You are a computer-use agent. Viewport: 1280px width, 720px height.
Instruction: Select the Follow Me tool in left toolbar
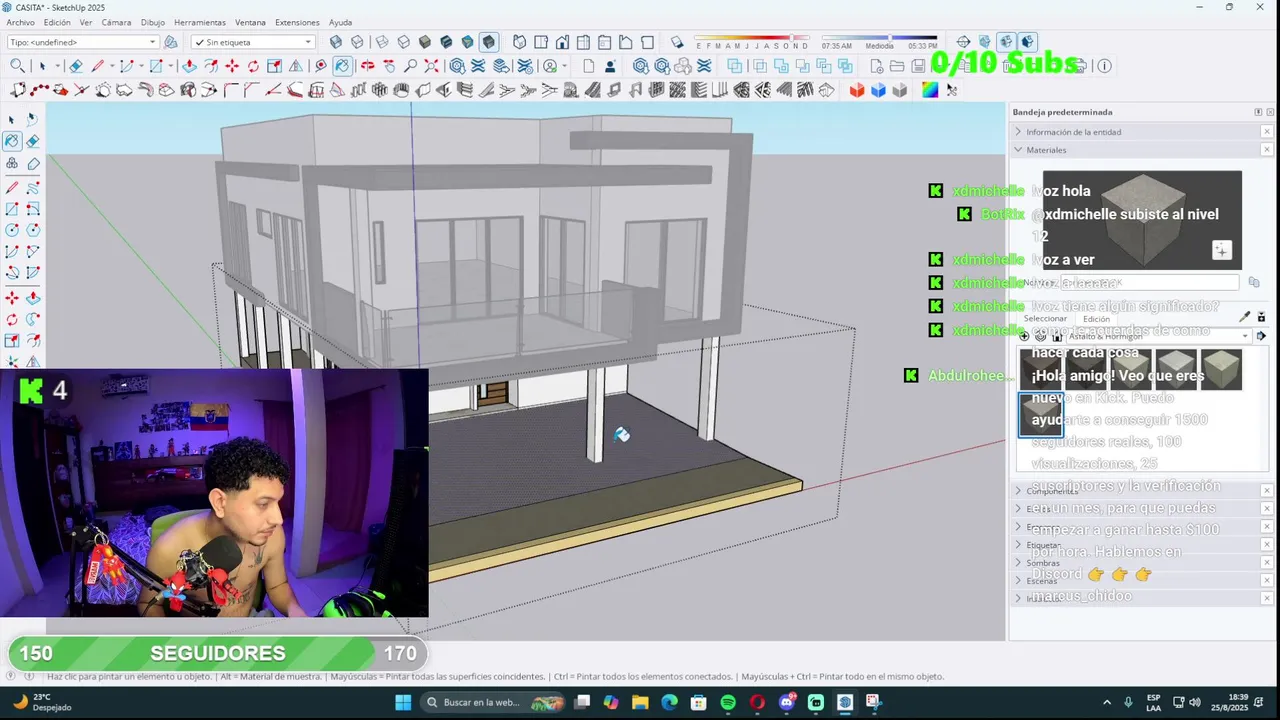(x=33, y=318)
